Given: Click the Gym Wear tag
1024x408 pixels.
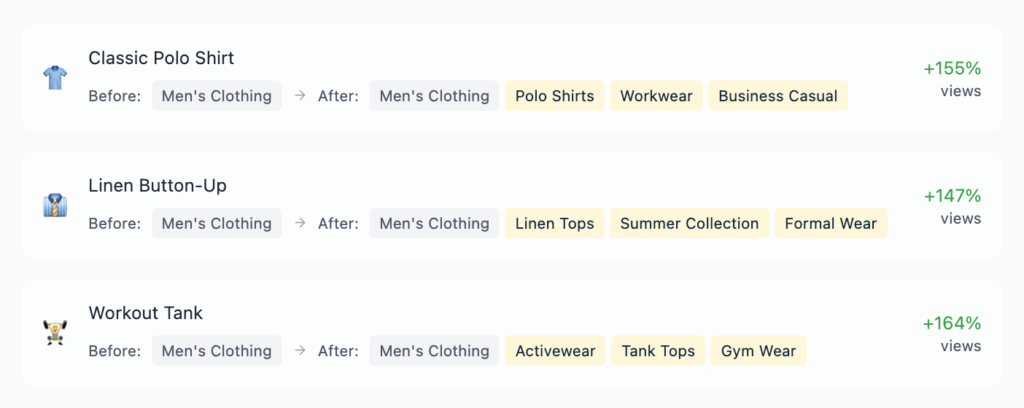Looking at the screenshot, I should (758, 350).
